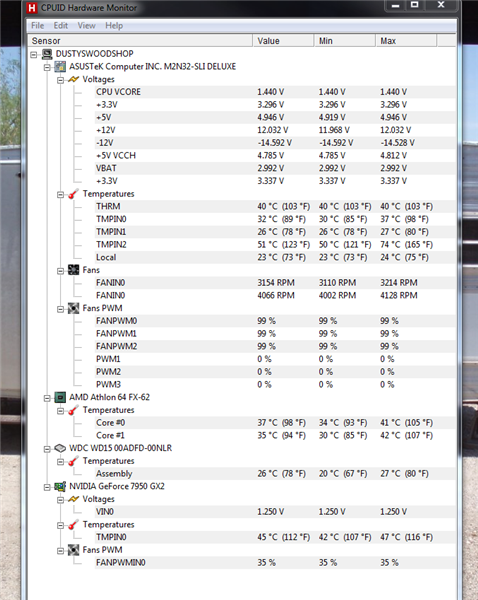This screenshot has height=600, width=478.
Task: Collapse the WDC WD15 00ADFD-00NLR node
Action: (x=47, y=449)
